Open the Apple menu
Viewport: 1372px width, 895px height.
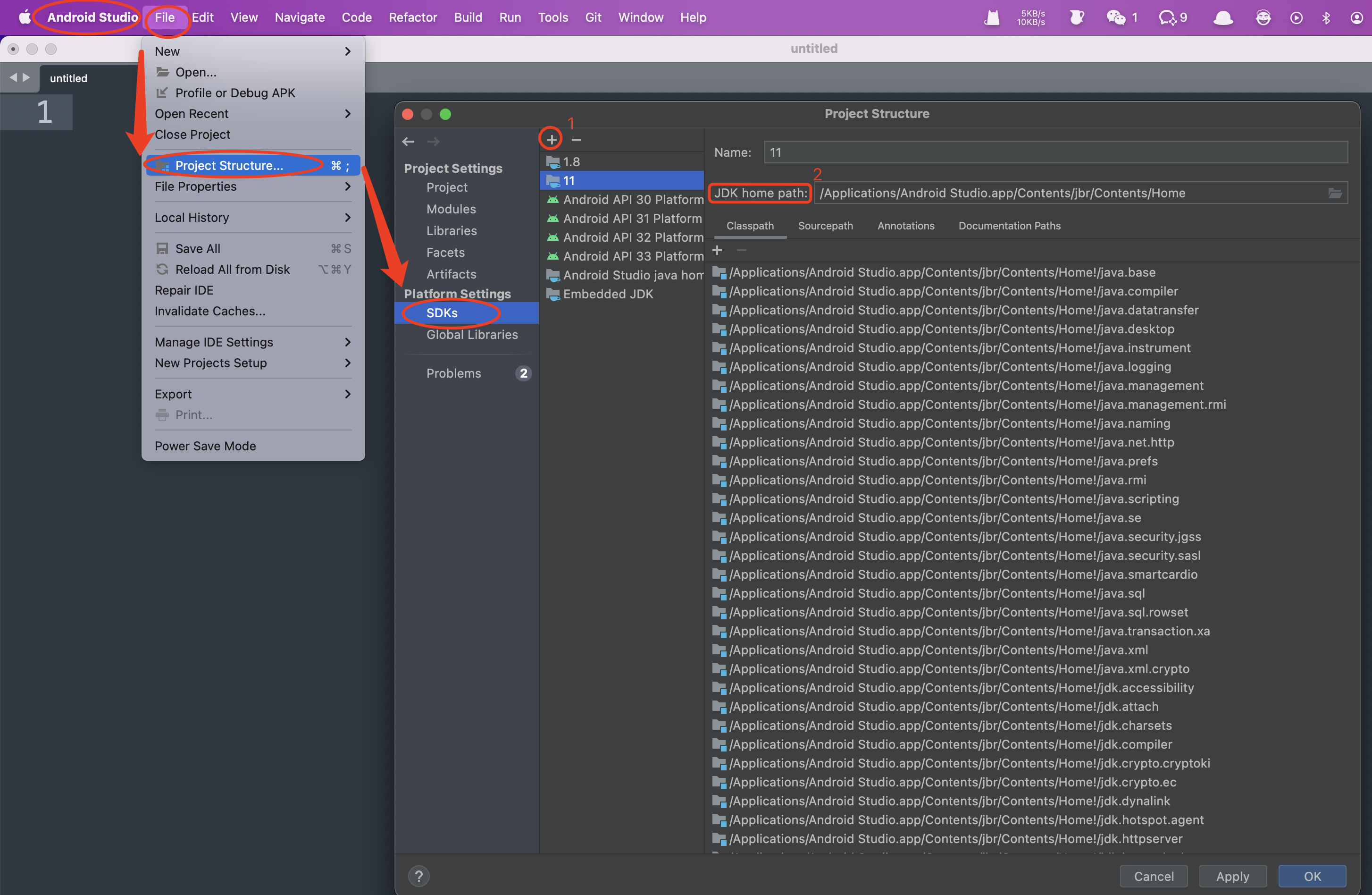24,17
